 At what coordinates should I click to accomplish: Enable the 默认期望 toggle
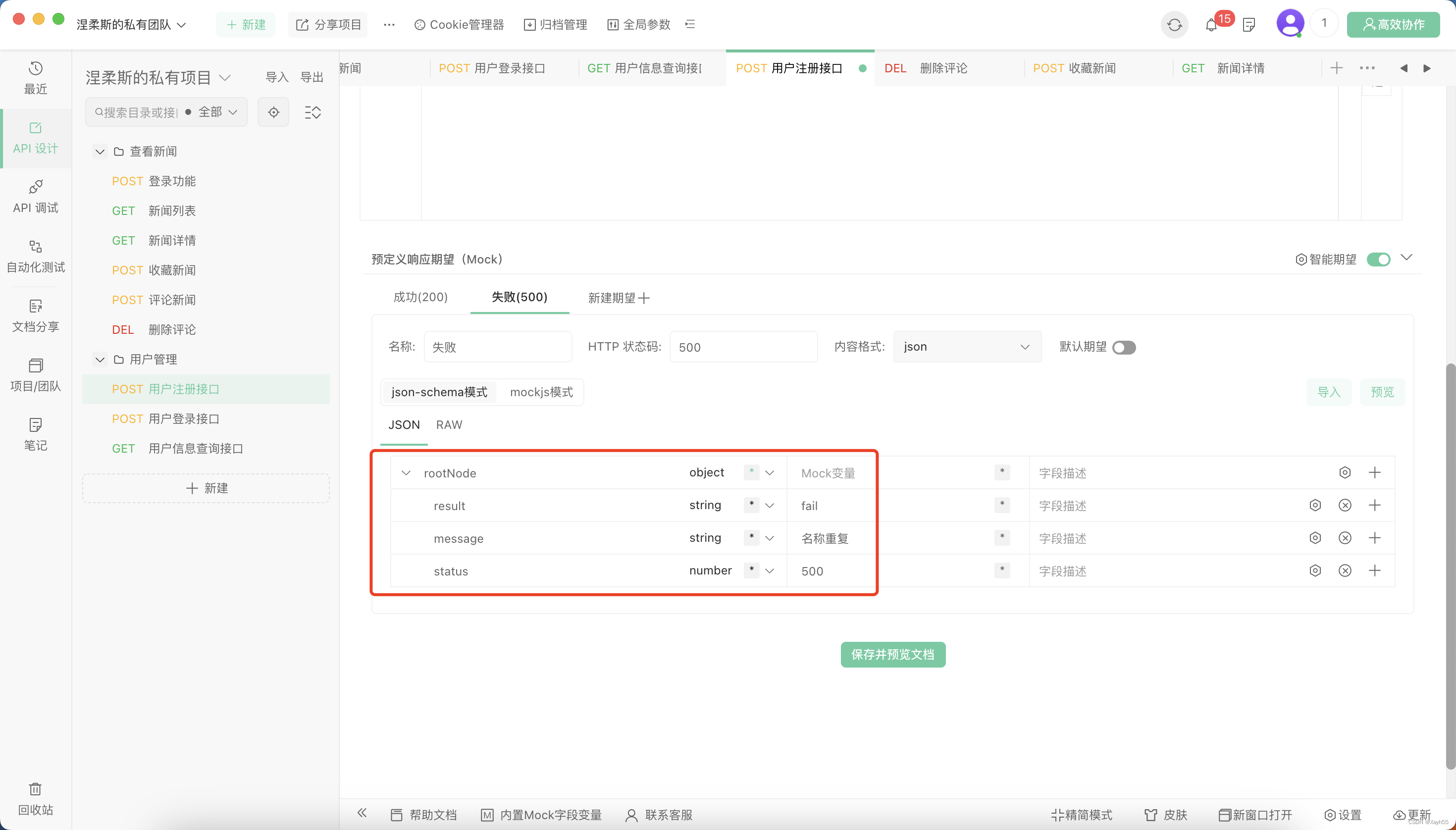[1125, 347]
